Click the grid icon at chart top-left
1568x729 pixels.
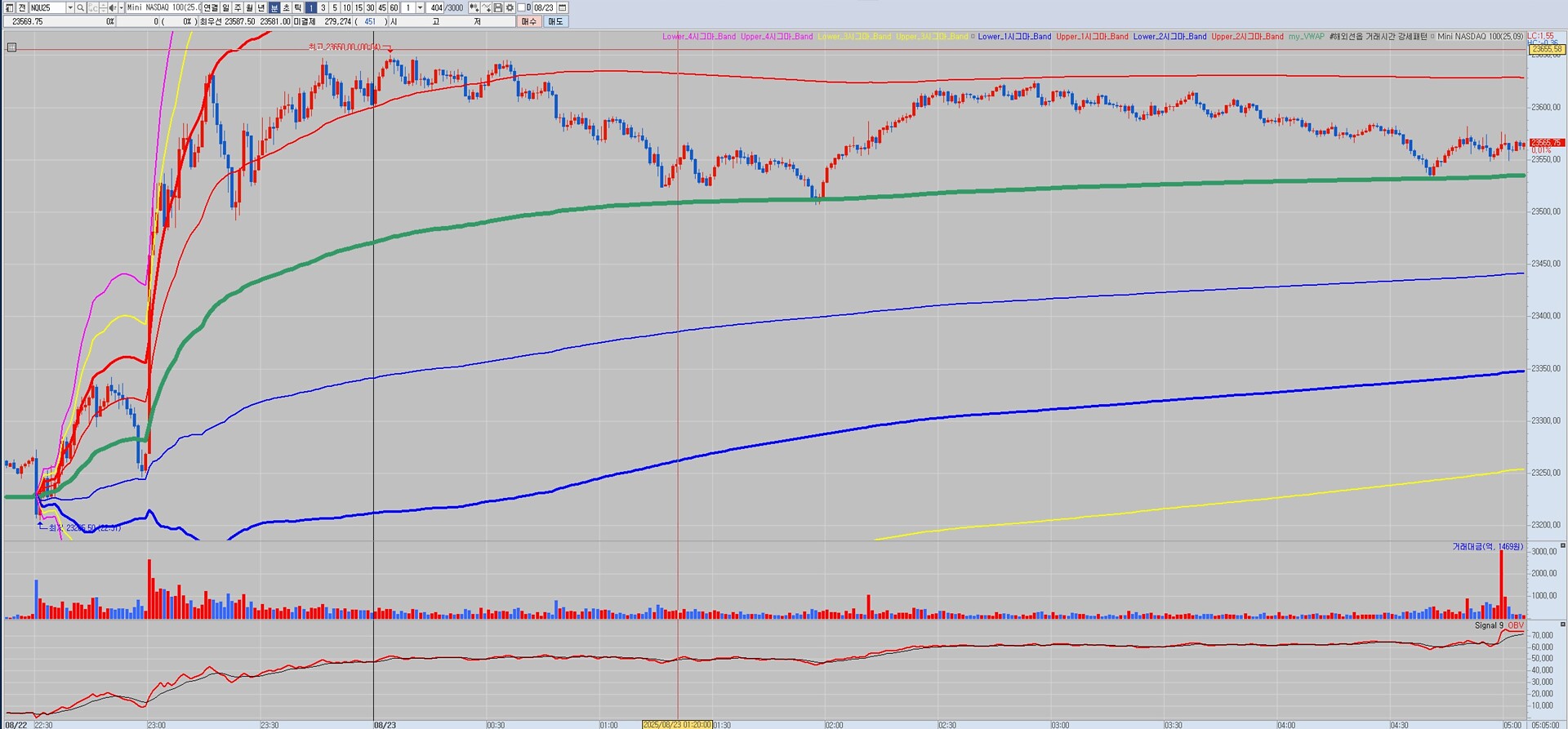(x=11, y=47)
